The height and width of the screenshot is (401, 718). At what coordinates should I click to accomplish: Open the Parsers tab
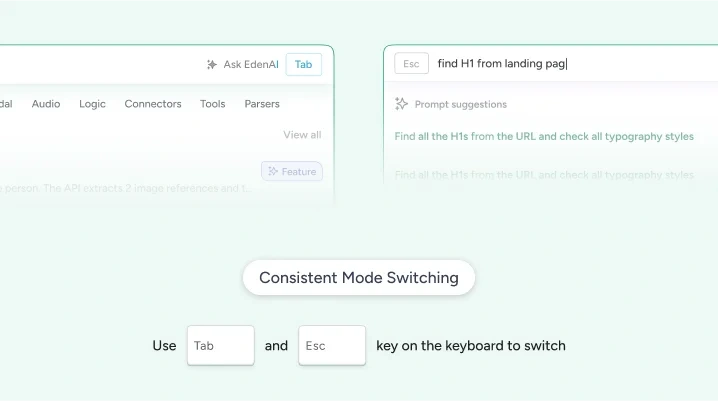pyautogui.click(x=262, y=104)
